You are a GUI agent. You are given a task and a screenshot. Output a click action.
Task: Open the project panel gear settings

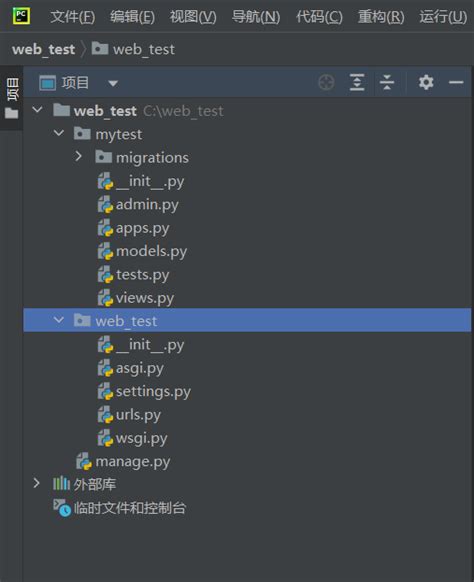pyautogui.click(x=426, y=82)
